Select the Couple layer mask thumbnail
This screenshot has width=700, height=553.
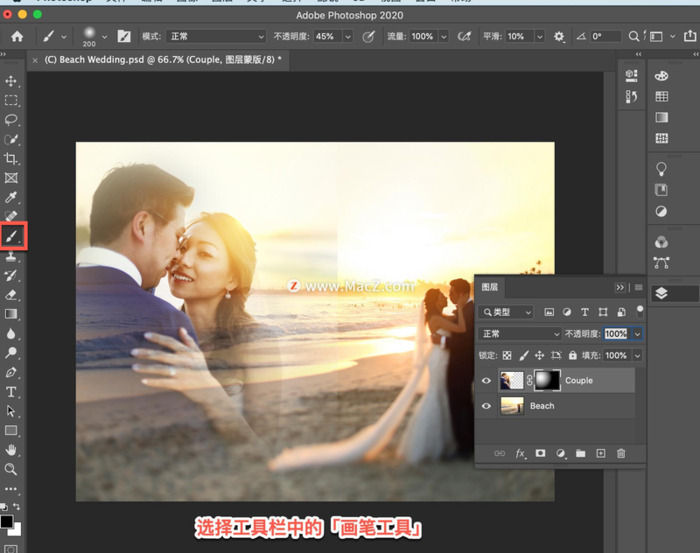548,381
